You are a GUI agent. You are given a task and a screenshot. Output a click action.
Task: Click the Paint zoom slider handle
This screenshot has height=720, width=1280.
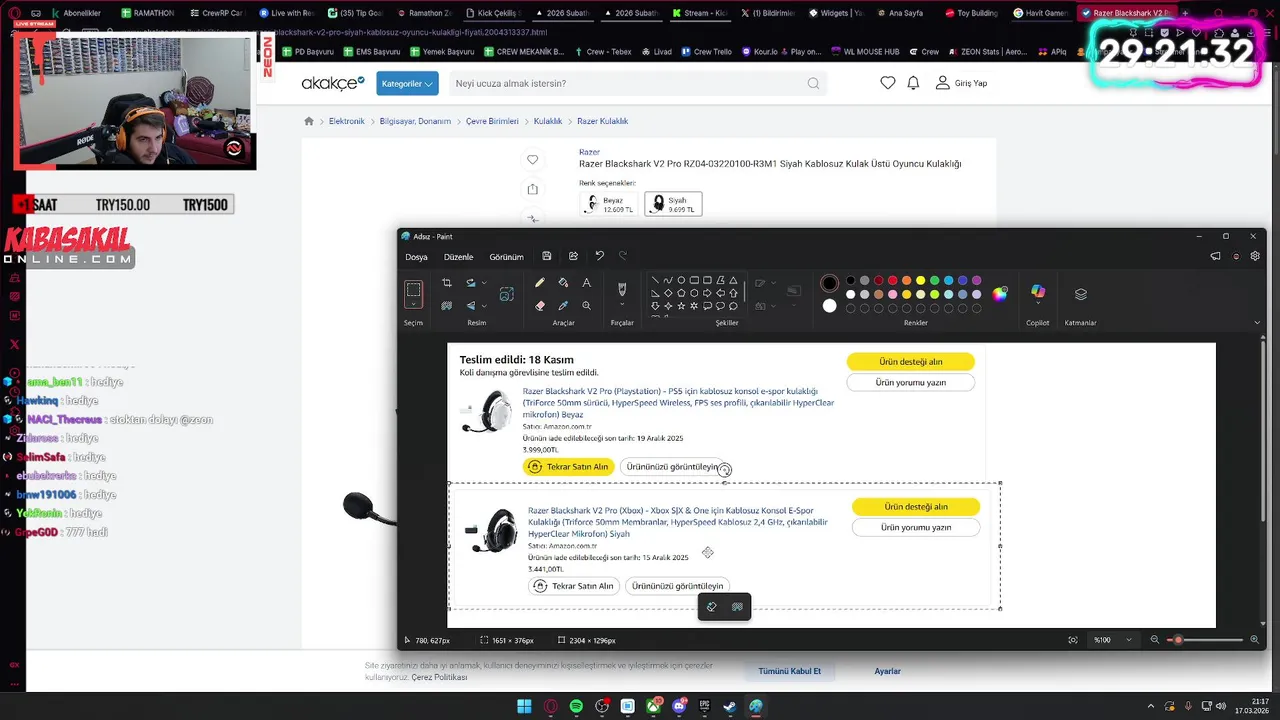point(1178,640)
